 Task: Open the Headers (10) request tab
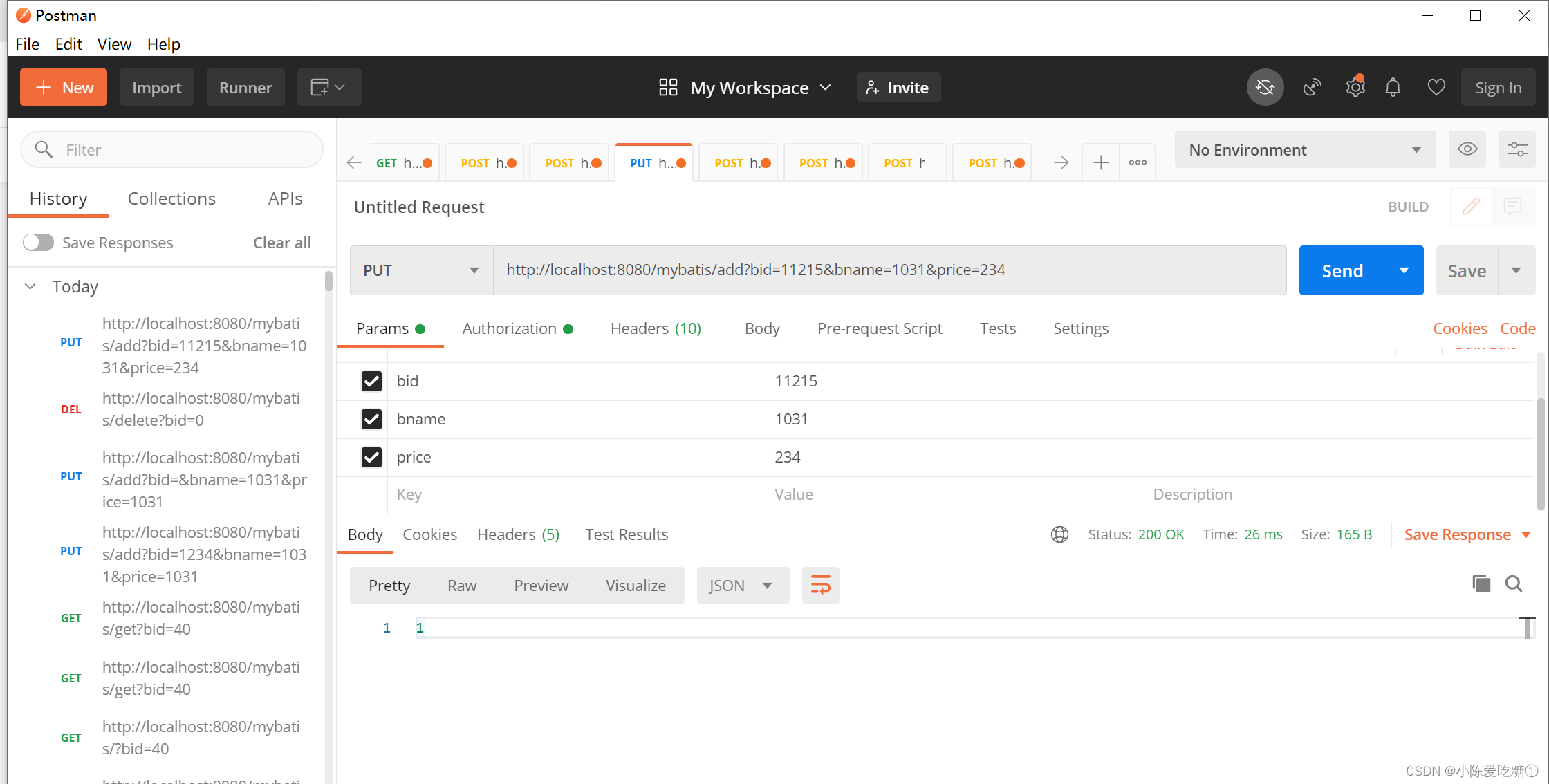coord(655,328)
